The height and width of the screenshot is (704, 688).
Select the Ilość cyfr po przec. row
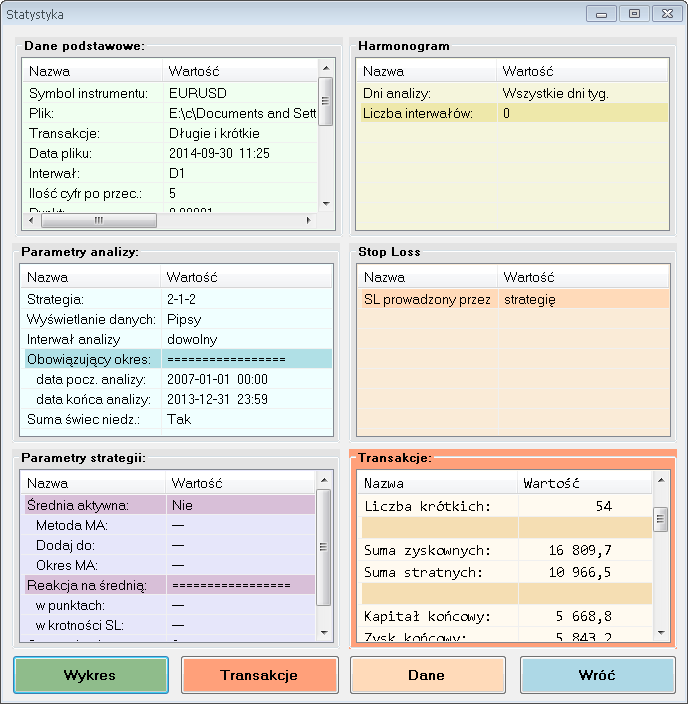(171, 193)
